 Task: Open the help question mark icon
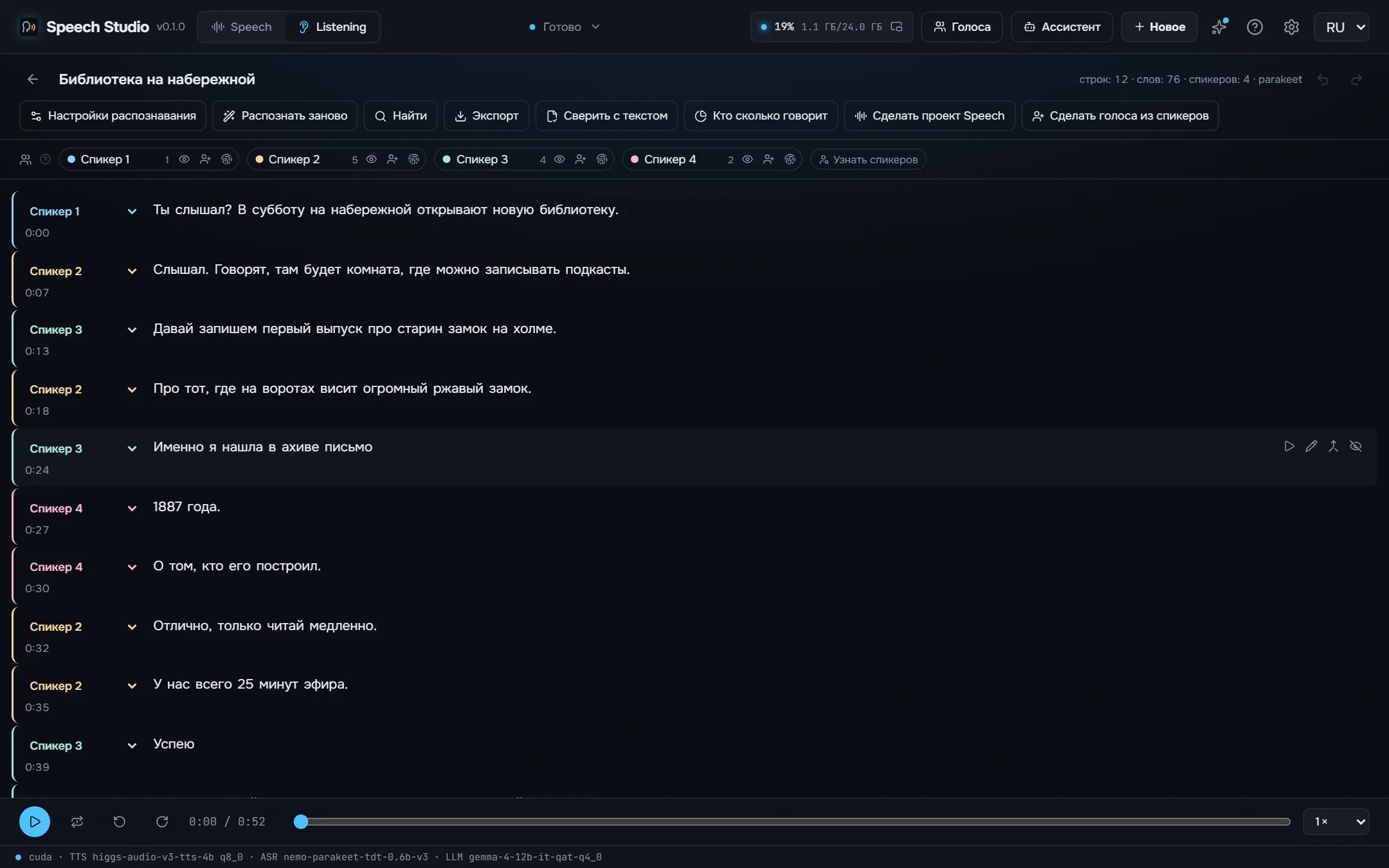1255,27
